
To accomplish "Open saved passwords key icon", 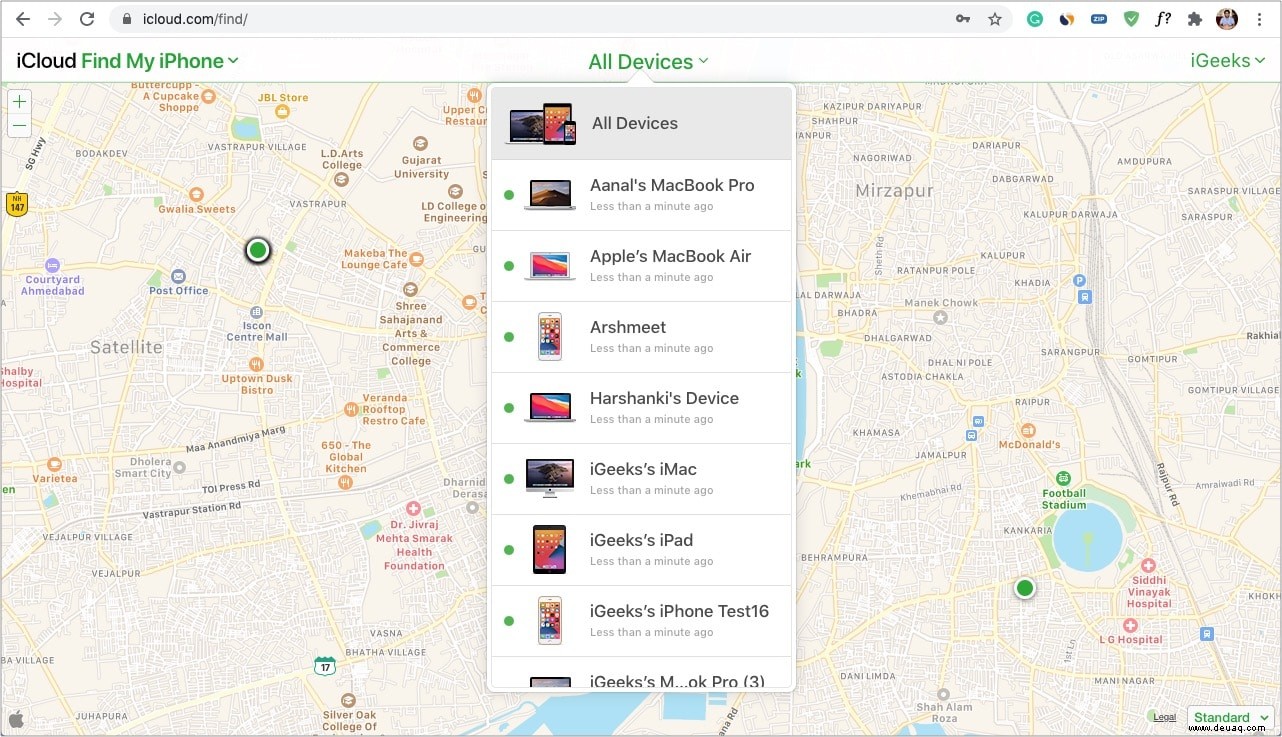I will click(962, 19).
